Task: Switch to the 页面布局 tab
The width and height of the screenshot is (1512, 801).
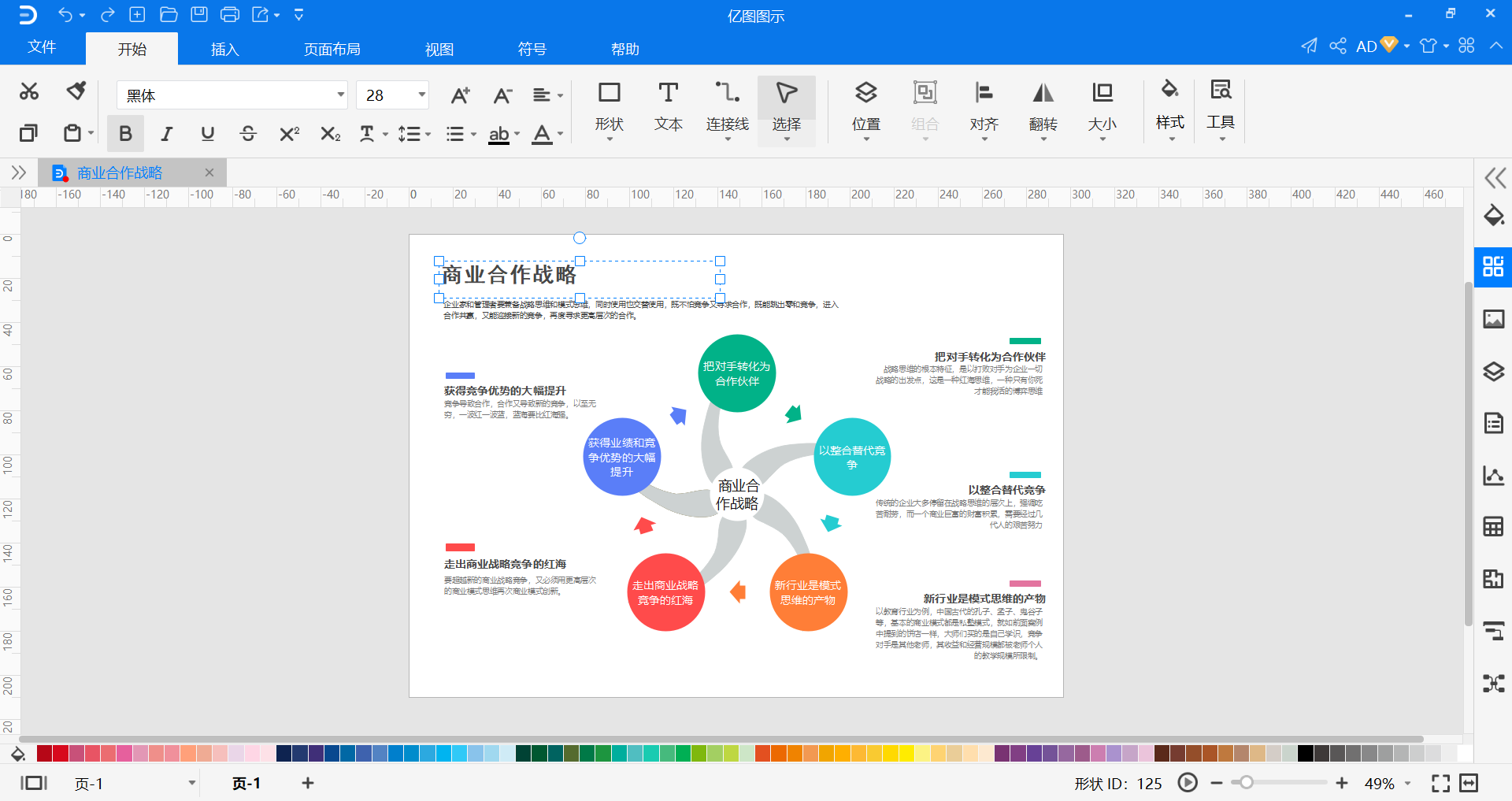Action: click(332, 49)
